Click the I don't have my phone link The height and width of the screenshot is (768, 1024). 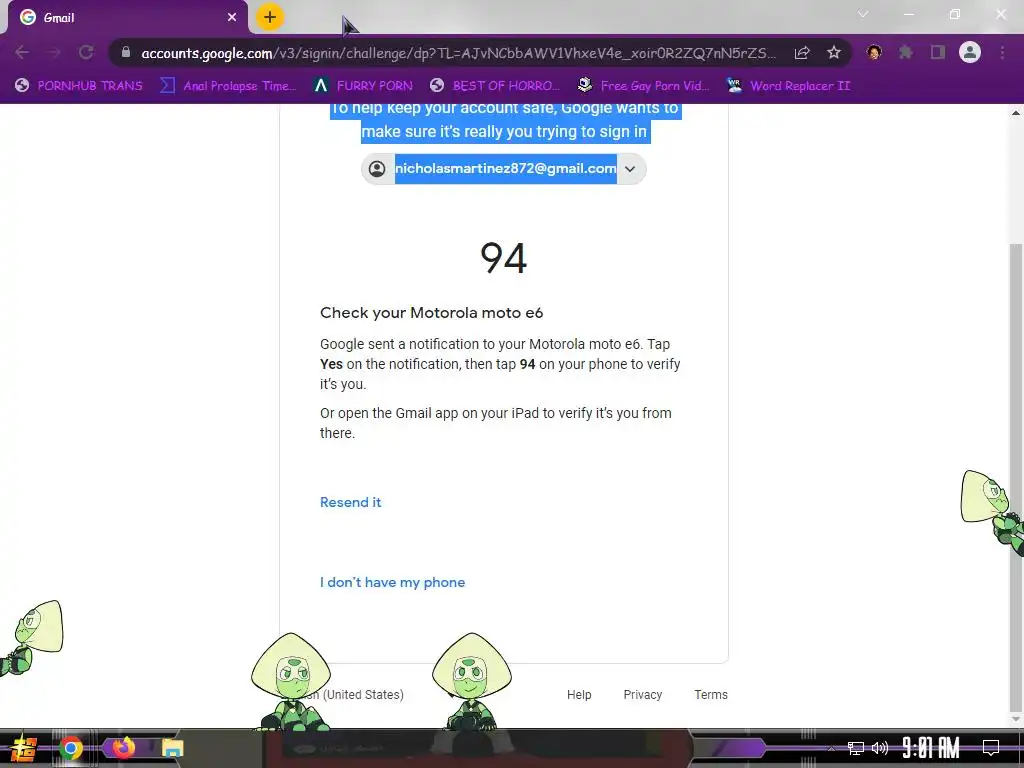click(x=392, y=583)
